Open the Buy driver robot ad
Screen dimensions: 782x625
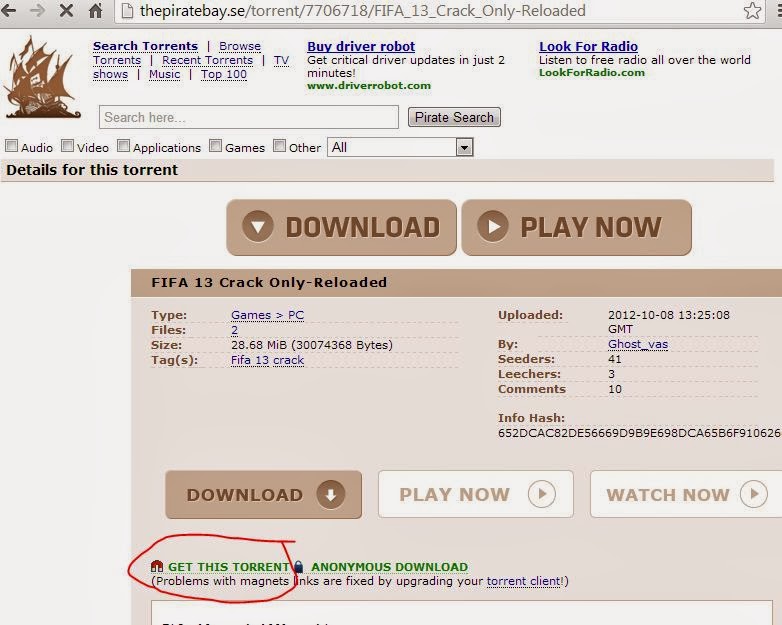(361, 46)
